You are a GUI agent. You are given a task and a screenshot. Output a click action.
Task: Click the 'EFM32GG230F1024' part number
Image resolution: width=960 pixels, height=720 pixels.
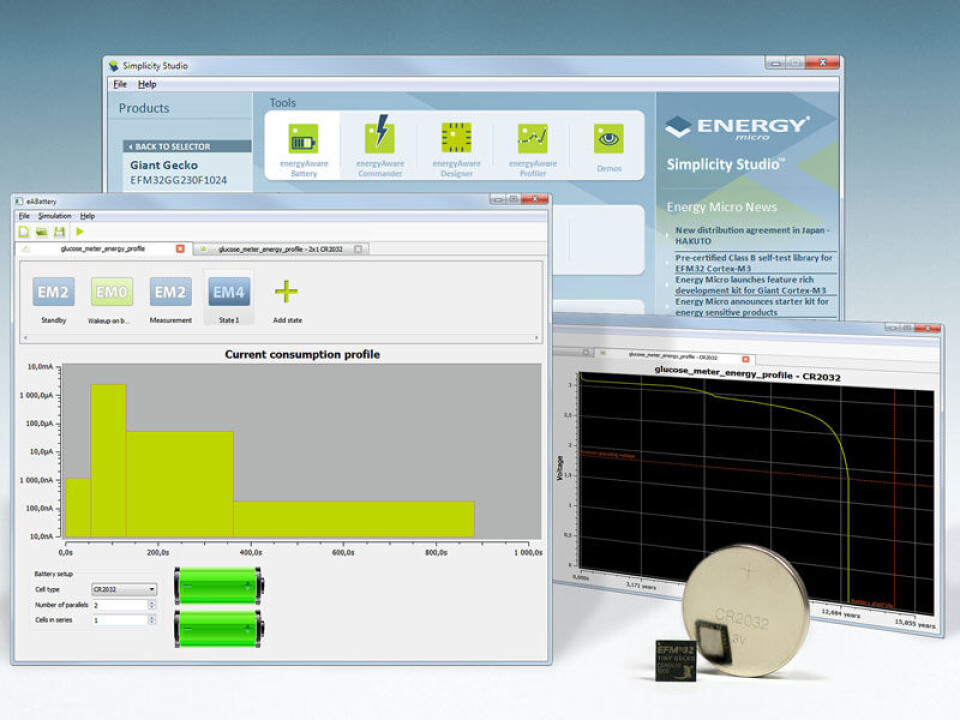(x=178, y=180)
